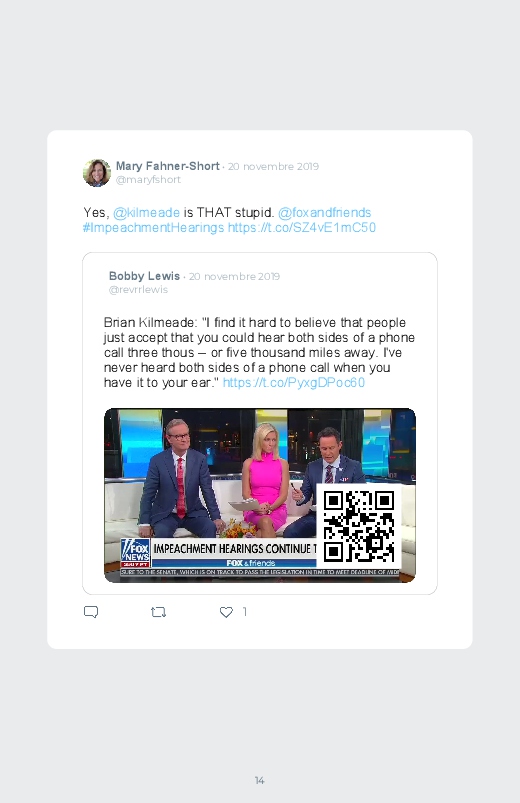The image size is (520, 803).
Task: Open the t.co/PyxgDPoc60 link
Action: point(294,383)
